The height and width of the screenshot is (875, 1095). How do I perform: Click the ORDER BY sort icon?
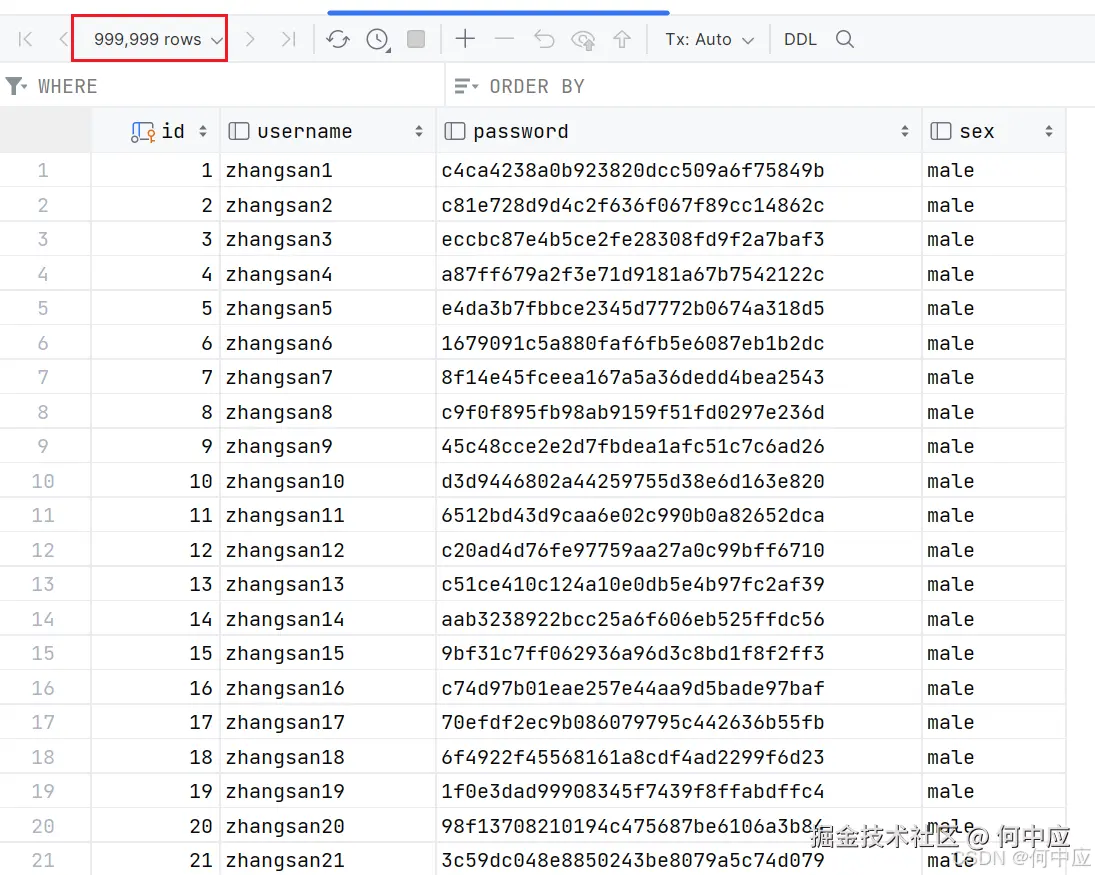[466, 87]
